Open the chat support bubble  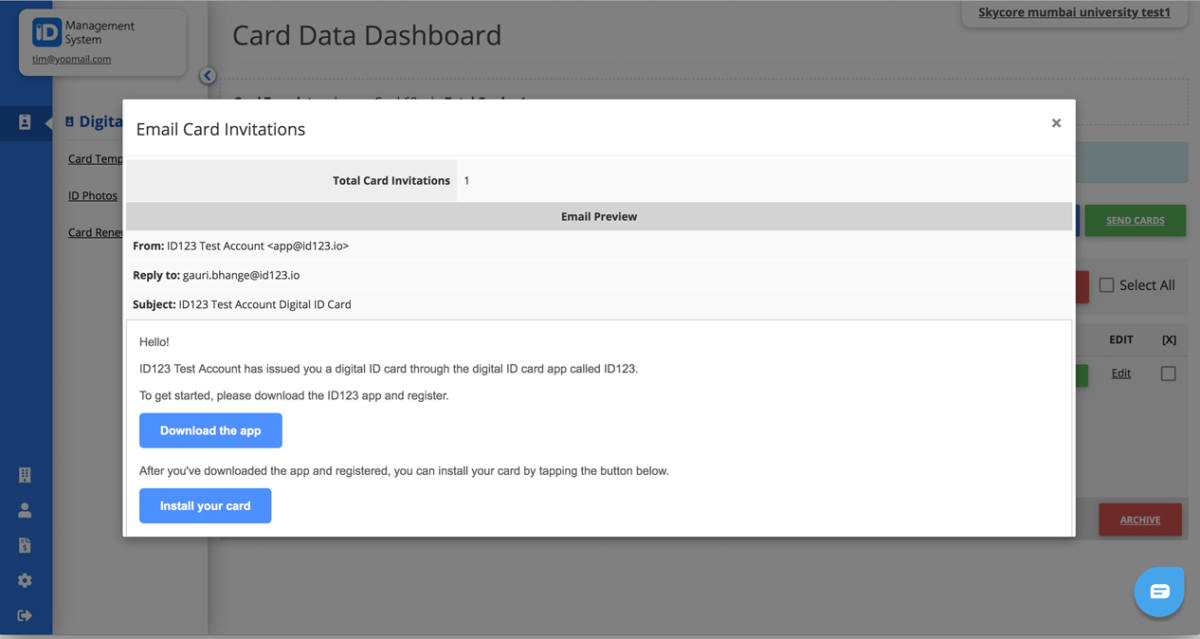(x=1159, y=592)
